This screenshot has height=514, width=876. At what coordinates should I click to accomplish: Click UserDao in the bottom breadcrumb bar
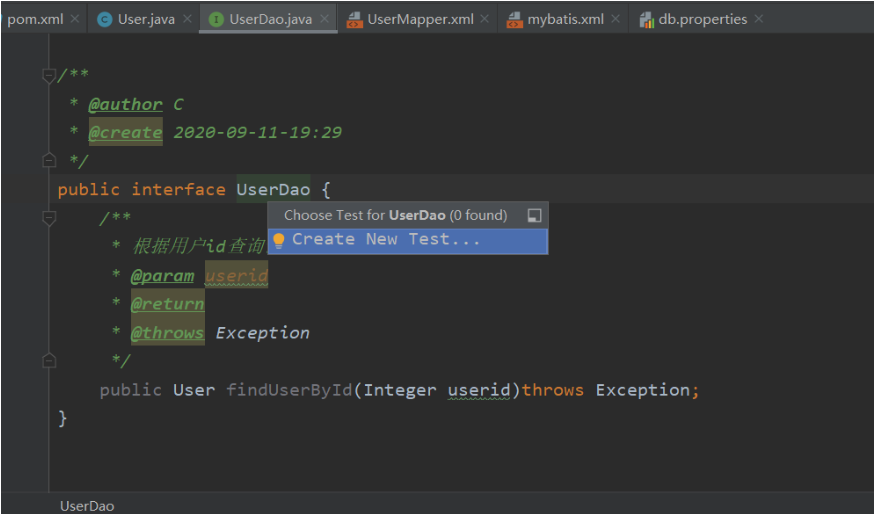pyautogui.click(x=87, y=506)
